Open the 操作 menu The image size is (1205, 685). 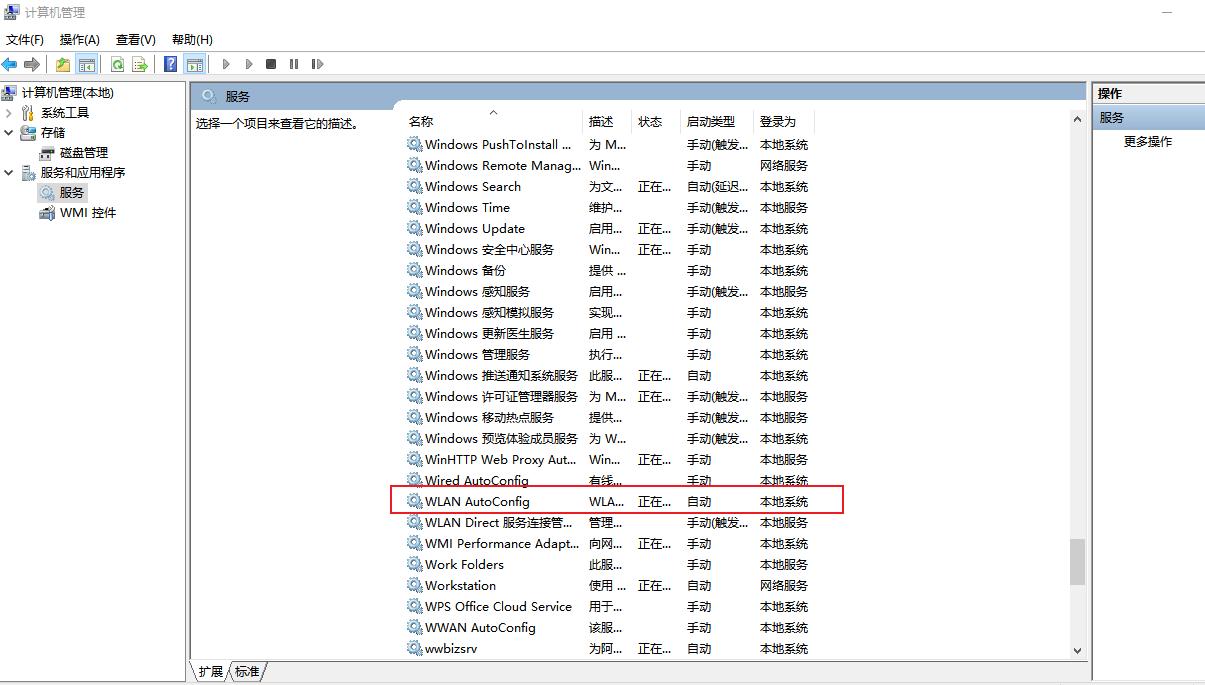click(x=78, y=39)
